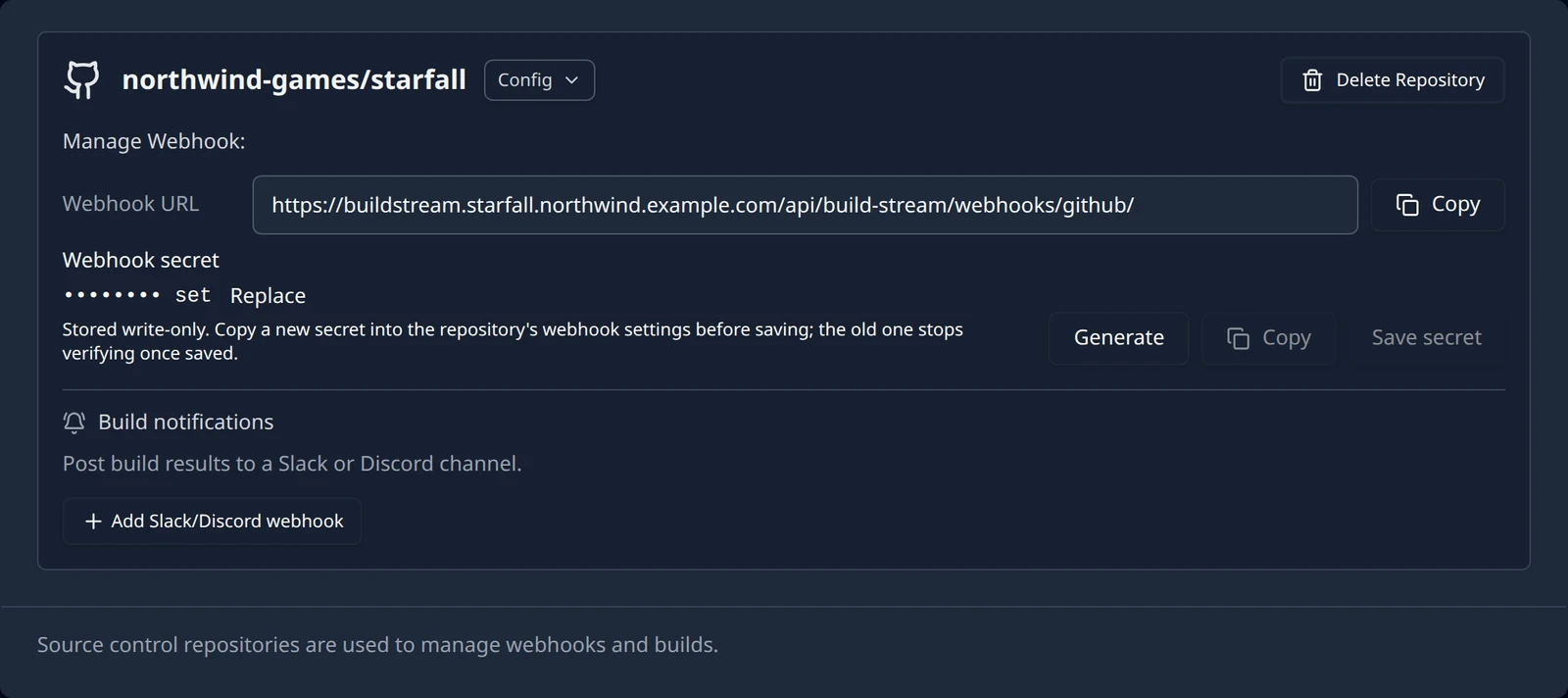1568x698 pixels.
Task: Click the Source control repositories footer text
Action: [377, 645]
